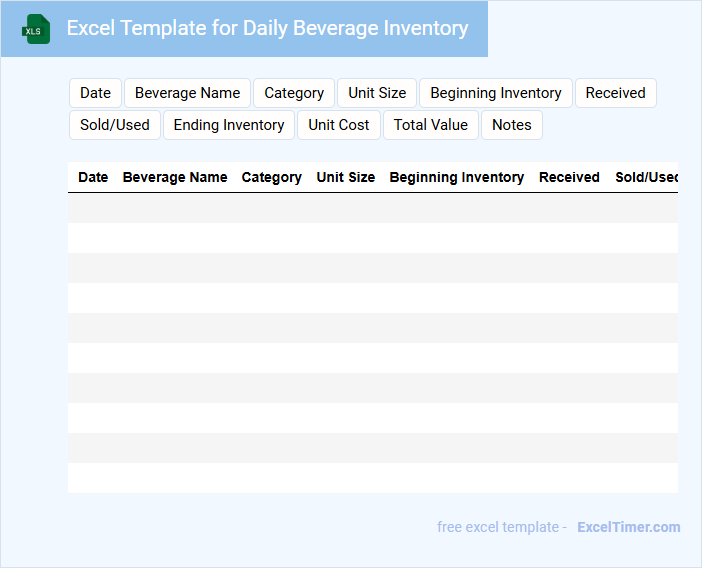Click the page title heading text
Screen dimensions: 702x568
click(267, 28)
